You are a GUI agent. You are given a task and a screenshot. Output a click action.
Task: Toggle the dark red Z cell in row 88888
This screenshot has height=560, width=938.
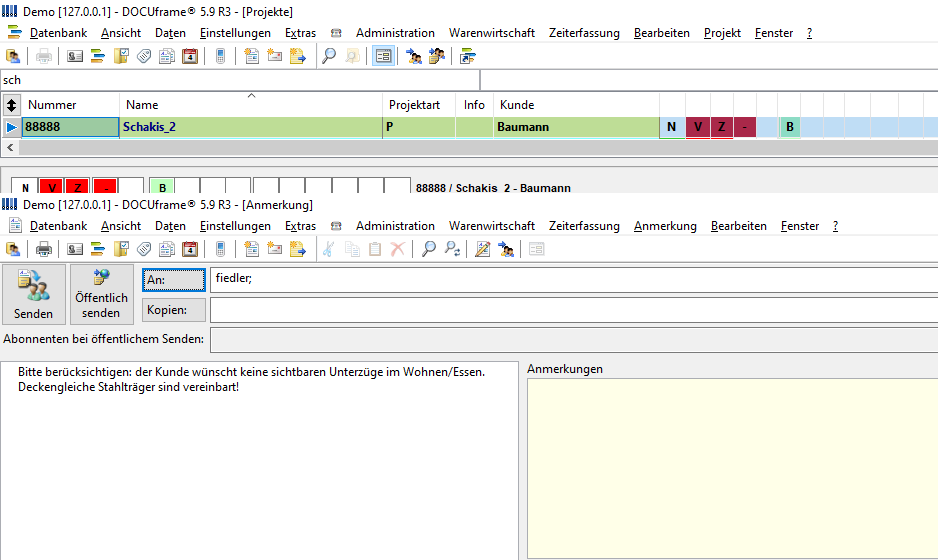[x=722, y=127]
